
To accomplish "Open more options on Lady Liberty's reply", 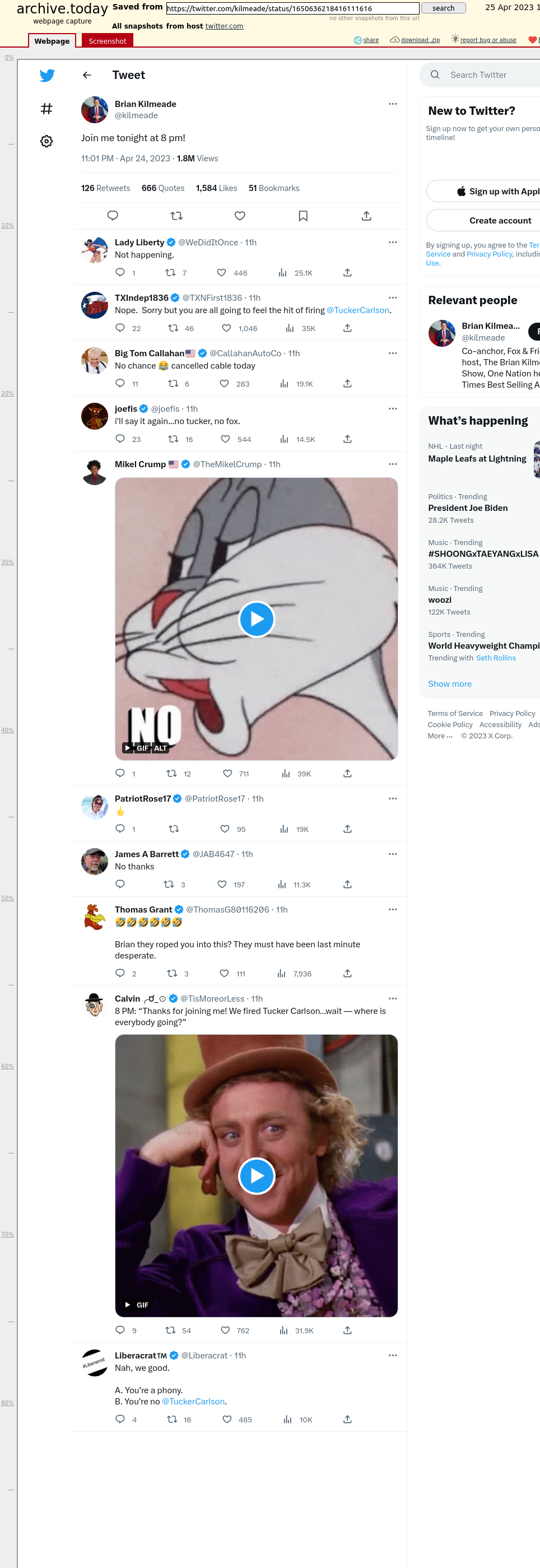I will (x=393, y=242).
